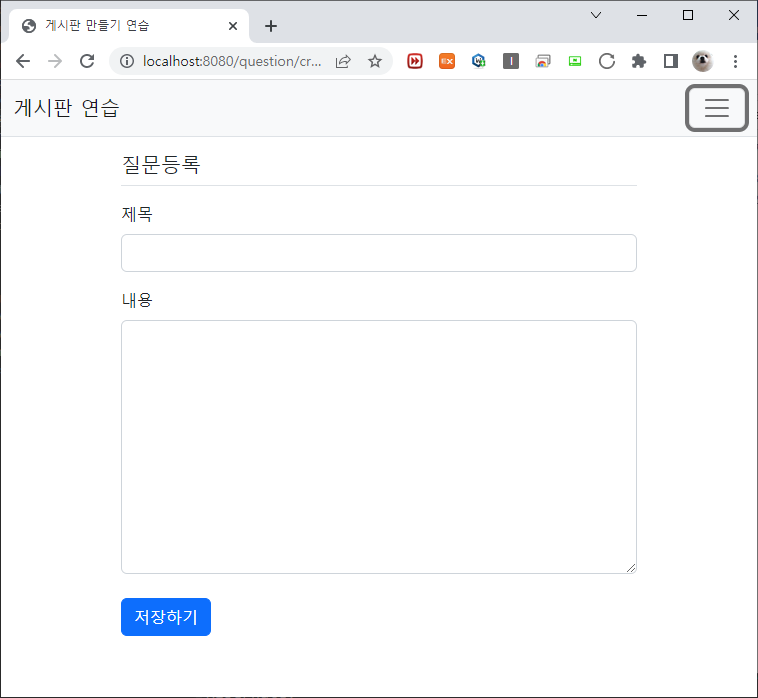758x698 pixels.
Task: Open a new browser tab
Action: [271, 26]
